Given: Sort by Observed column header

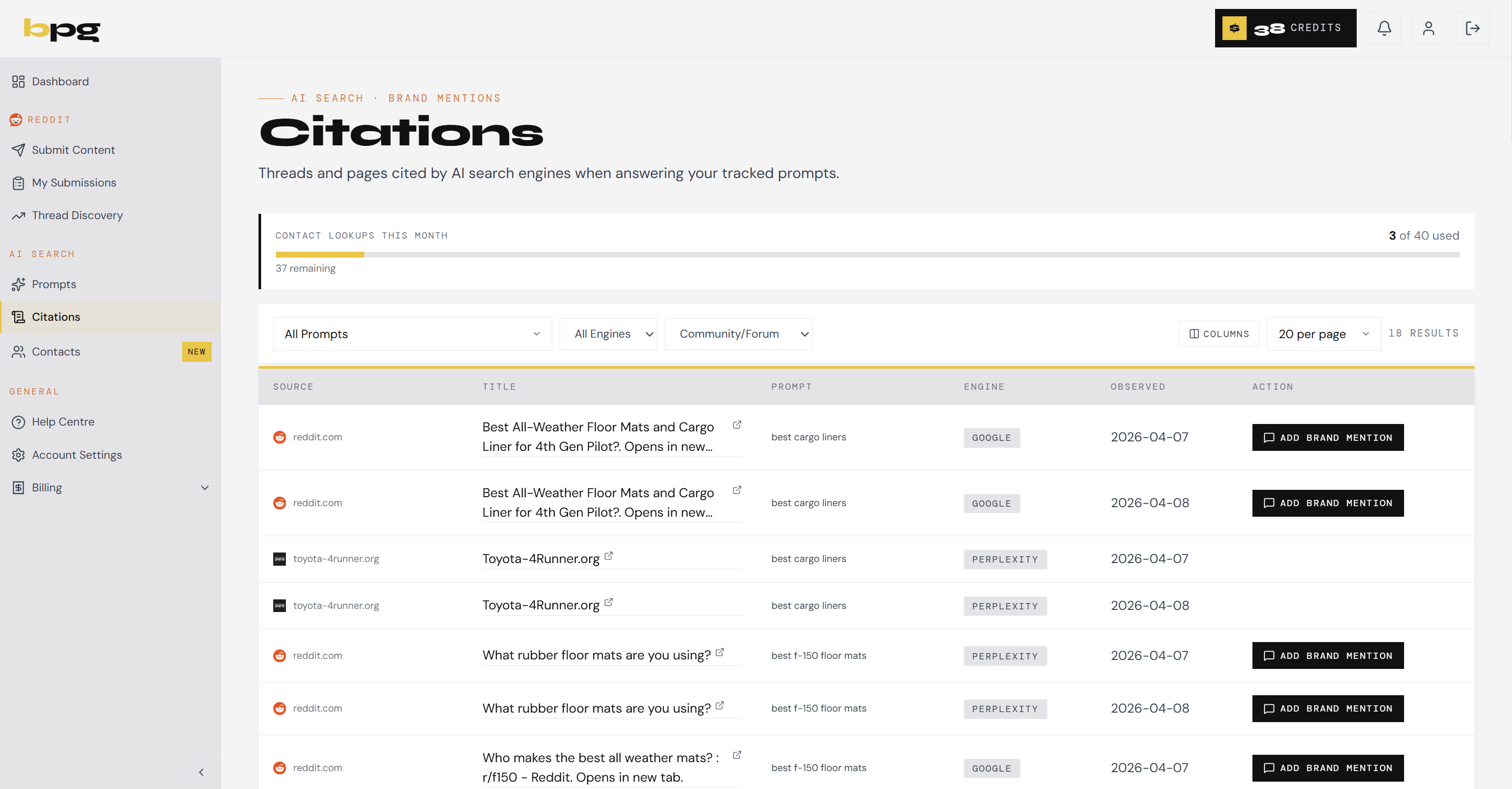Looking at the screenshot, I should click(1138, 387).
